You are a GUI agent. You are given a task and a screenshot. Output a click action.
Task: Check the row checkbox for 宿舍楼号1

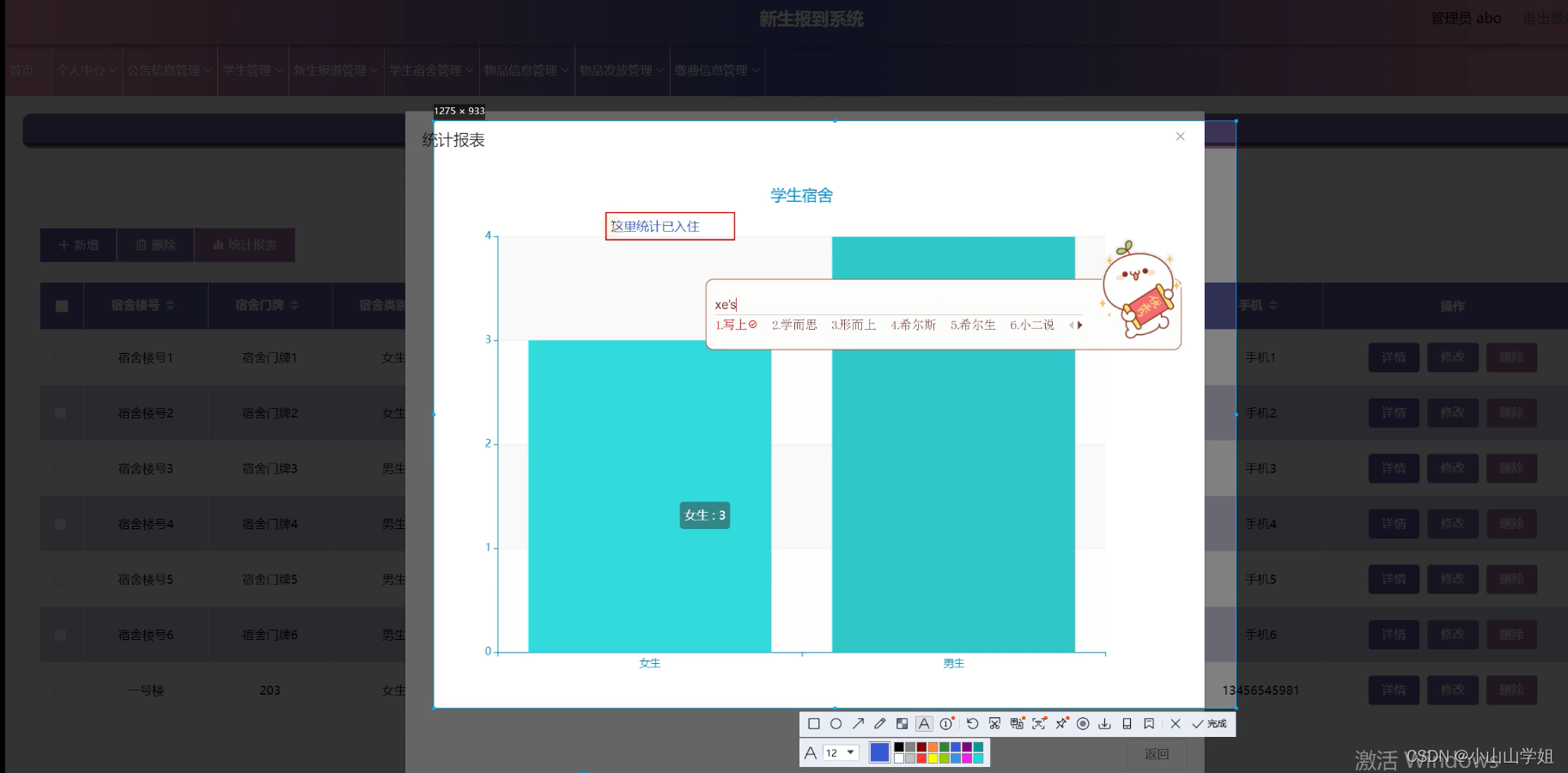(x=59, y=357)
